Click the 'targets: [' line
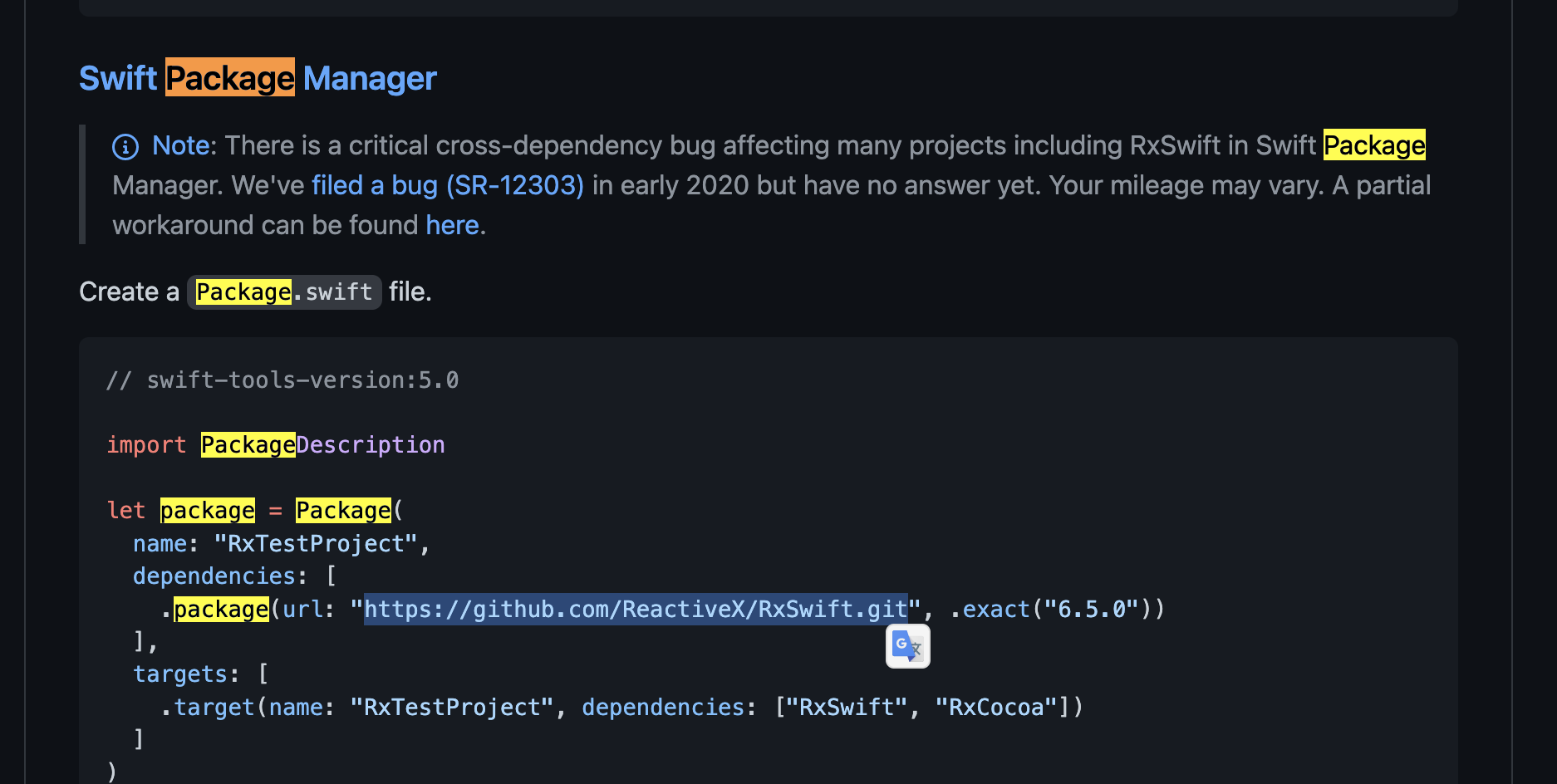This screenshot has height=784, width=1557. (200, 674)
